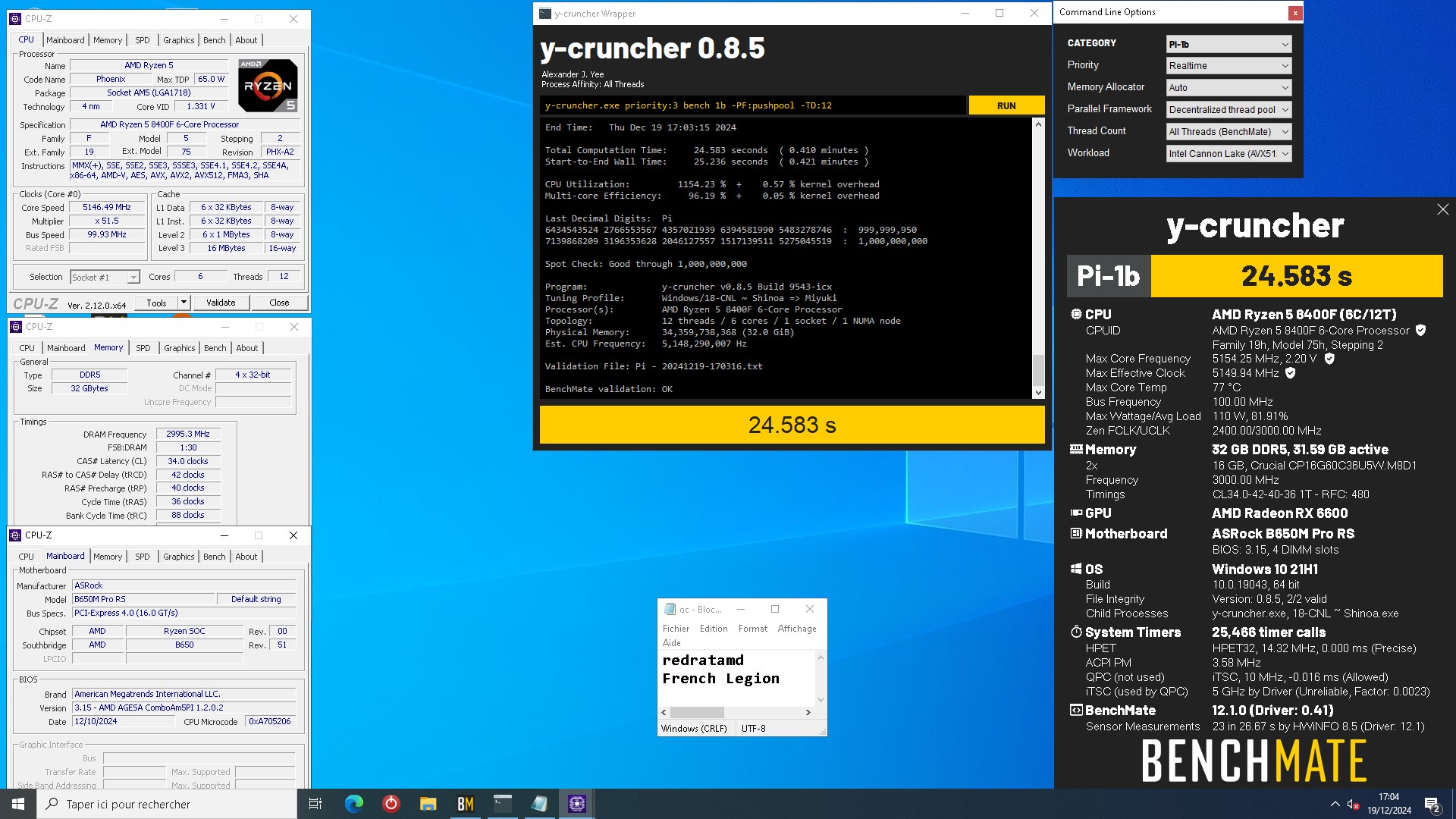Click Core Speed value 5146.49 MHz
Image resolution: width=1456 pixels, height=819 pixels.
tap(107, 208)
